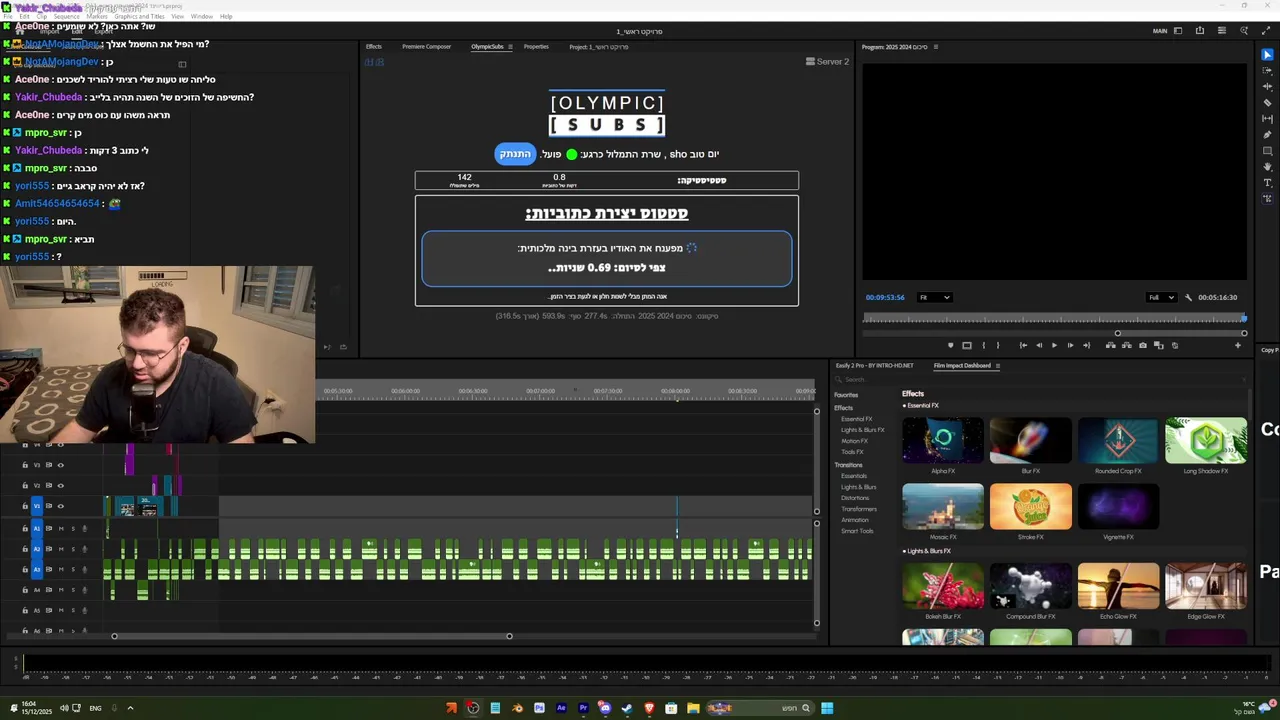
Task: Open Easify 2 Pro panel tab
Action: [876, 366]
